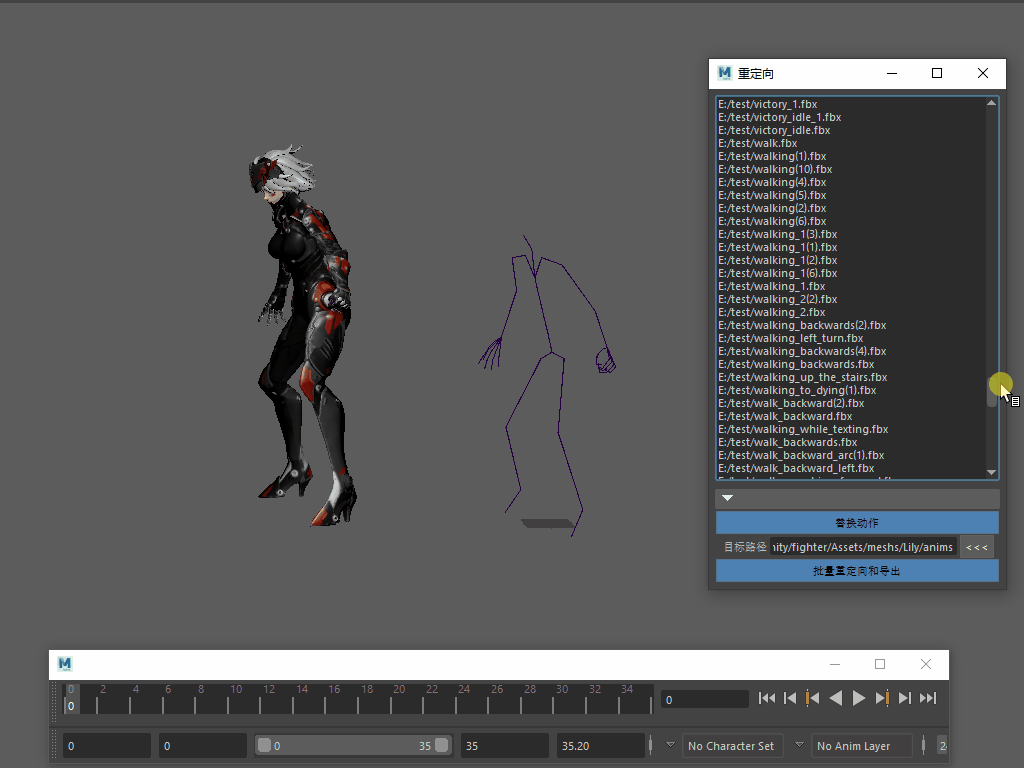Viewport: 1024px width, 768px height.
Task: Jump to previous keyframe
Action: tap(813, 698)
